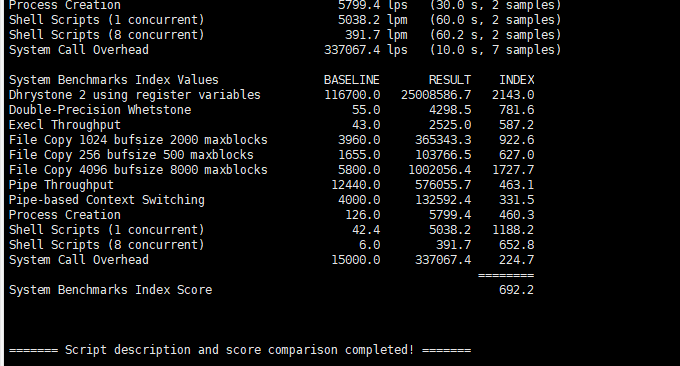The width and height of the screenshot is (680, 366).
Task: Click the 'Double-Precision Whetstone' row label
Action: pos(100,110)
